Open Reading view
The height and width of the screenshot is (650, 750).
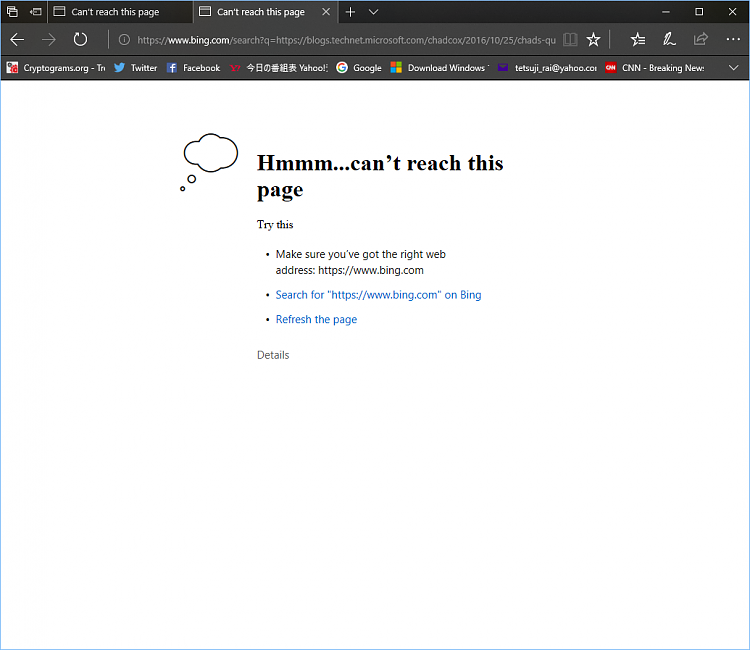click(x=570, y=40)
